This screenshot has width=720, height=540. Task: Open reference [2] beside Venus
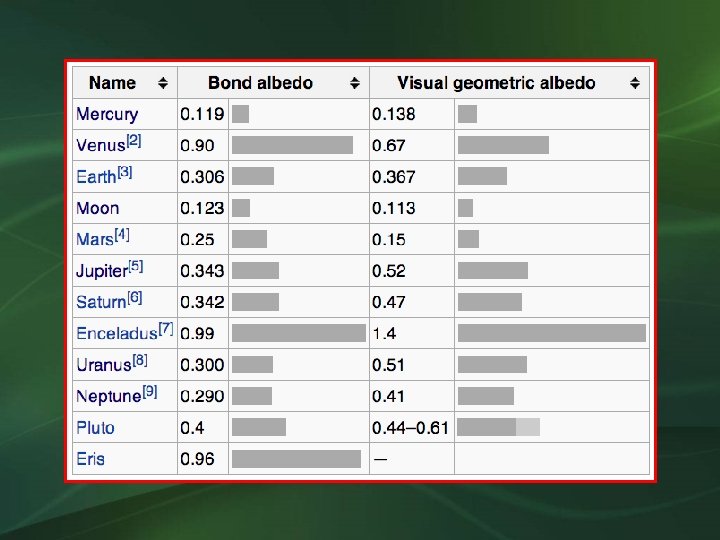[134, 141]
